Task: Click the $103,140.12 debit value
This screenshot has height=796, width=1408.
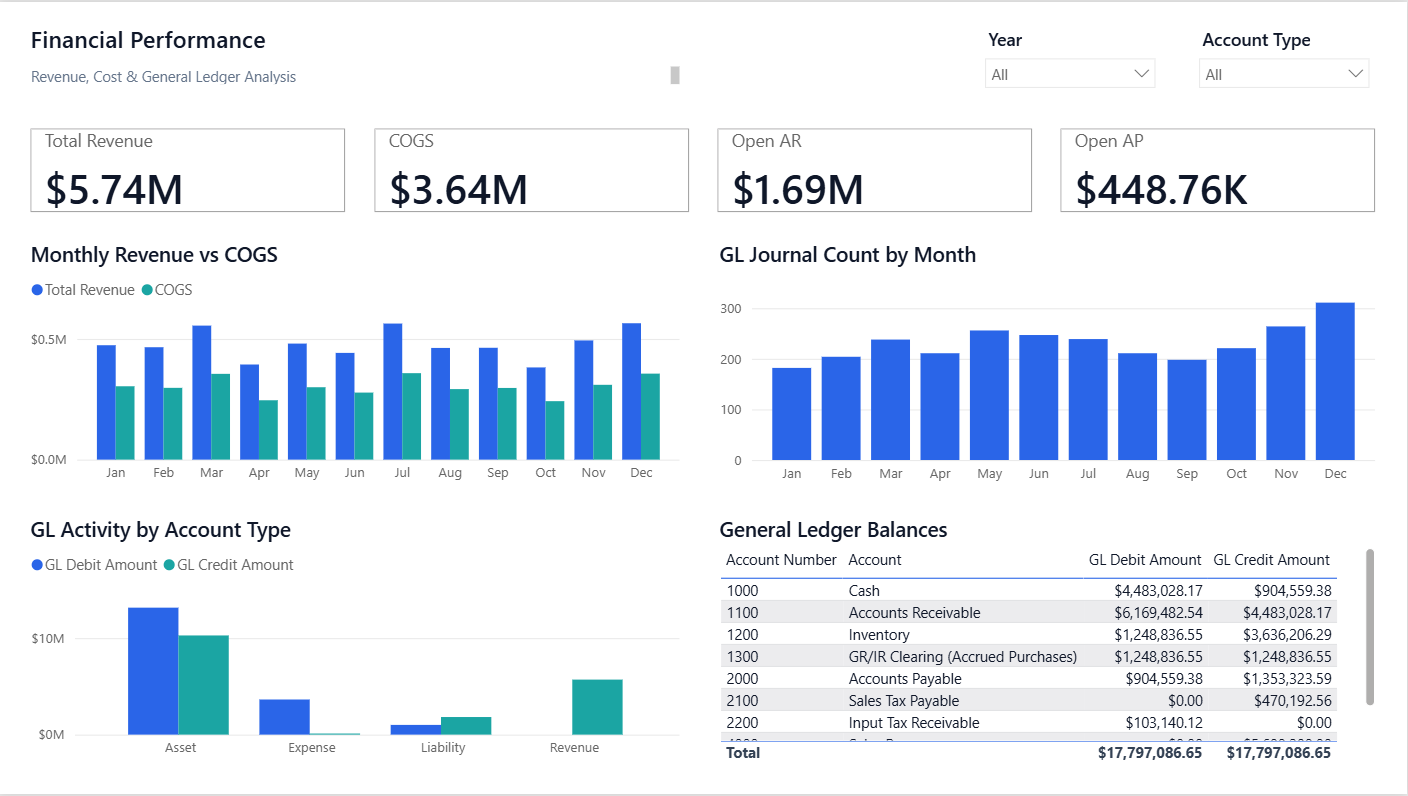Action: [1164, 723]
